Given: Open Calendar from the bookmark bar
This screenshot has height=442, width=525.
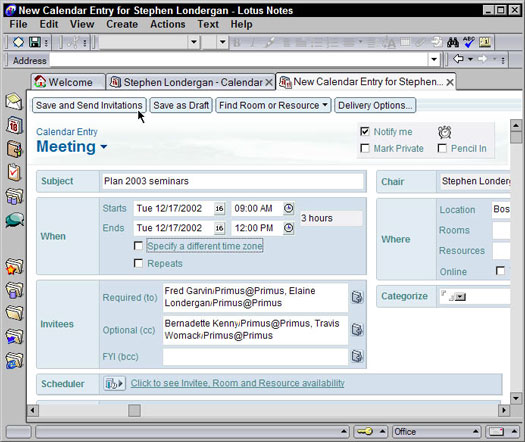Looking at the screenshot, I should pyautogui.click(x=14, y=125).
